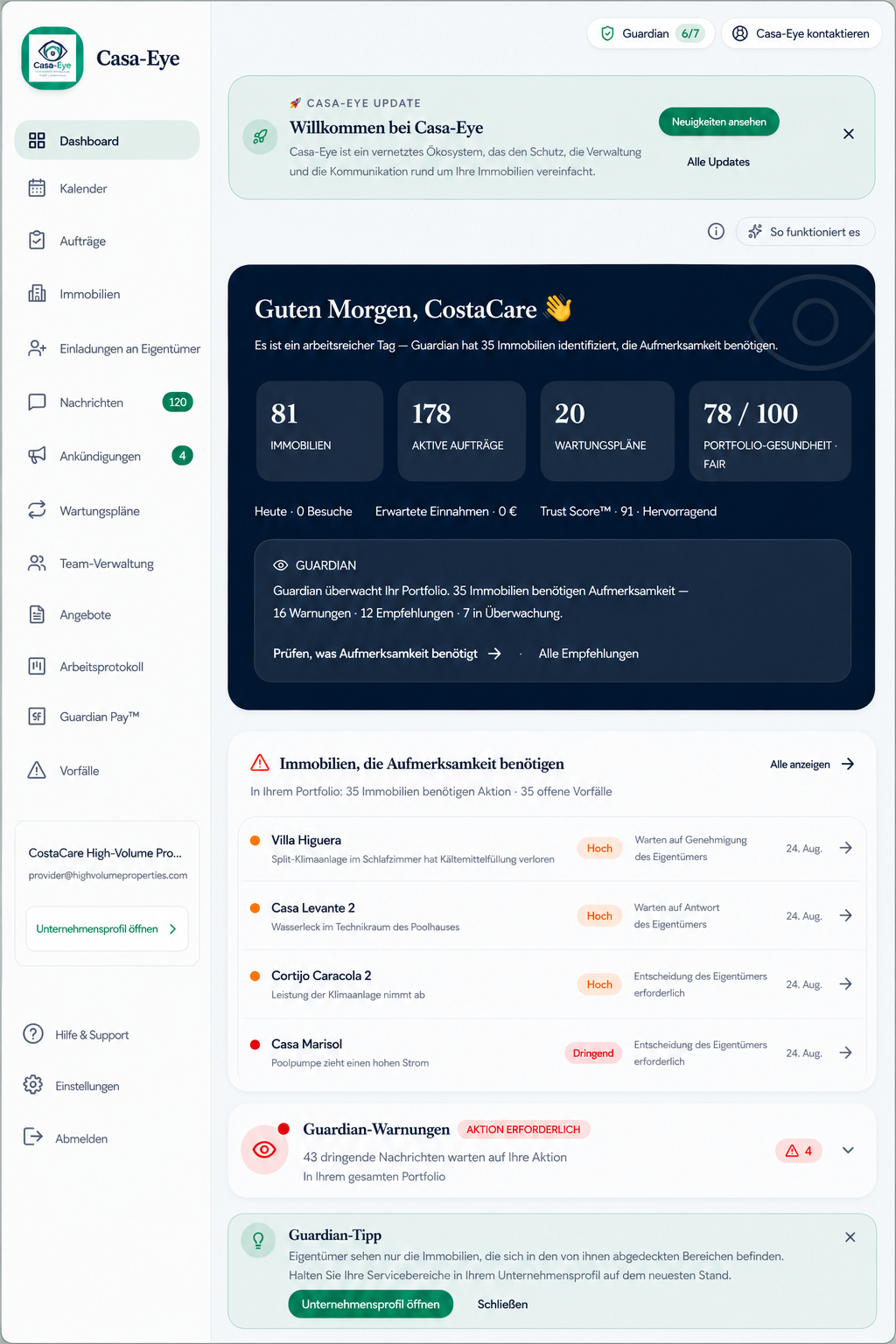The width and height of the screenshot is (896, 1344).
Task: Navigate to Immobilien menu entry
Action: [107, 294]
